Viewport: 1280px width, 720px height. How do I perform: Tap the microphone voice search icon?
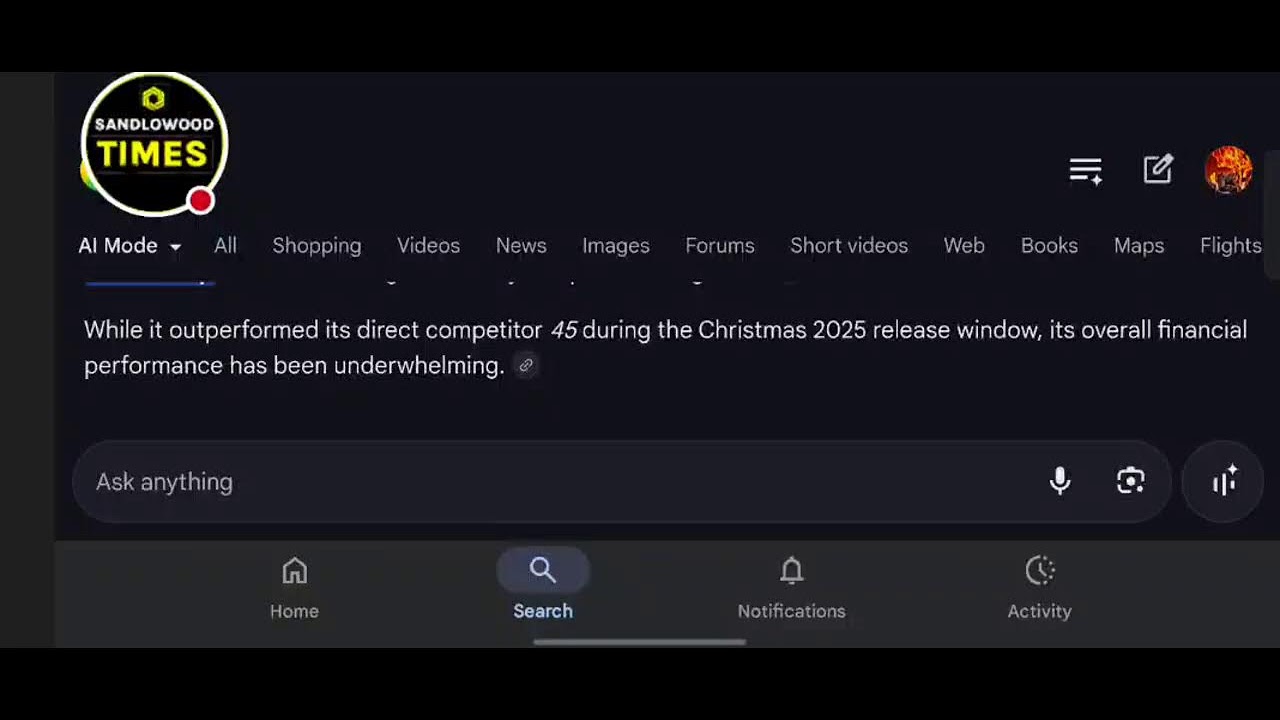pyautogui.click(x=1060, y=481)
